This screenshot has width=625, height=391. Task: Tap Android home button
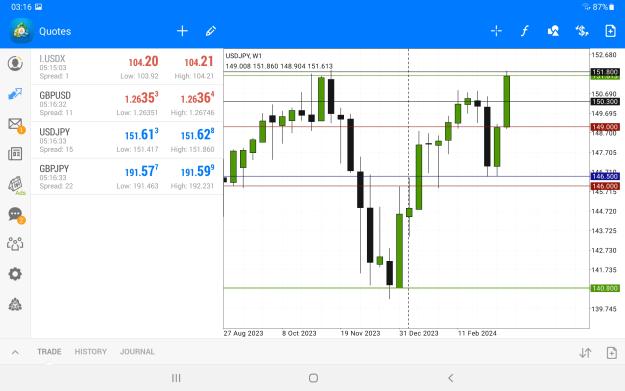[313, 378]
